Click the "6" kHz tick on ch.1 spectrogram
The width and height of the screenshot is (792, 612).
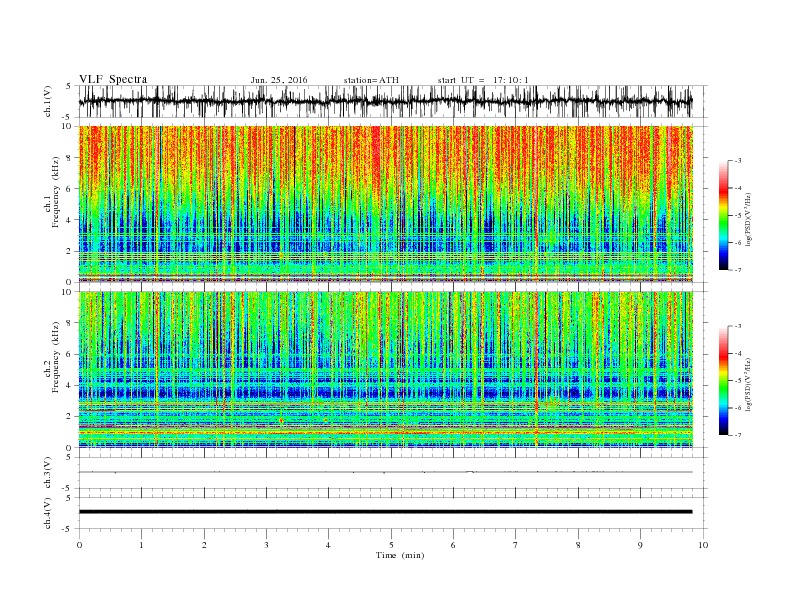pos(70,189)
